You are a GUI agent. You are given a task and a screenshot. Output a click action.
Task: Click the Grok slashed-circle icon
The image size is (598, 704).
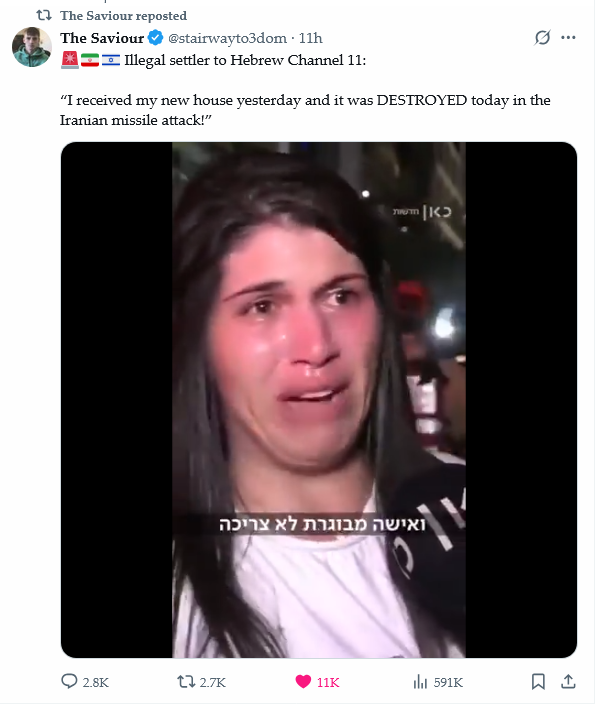coord(542,38)
